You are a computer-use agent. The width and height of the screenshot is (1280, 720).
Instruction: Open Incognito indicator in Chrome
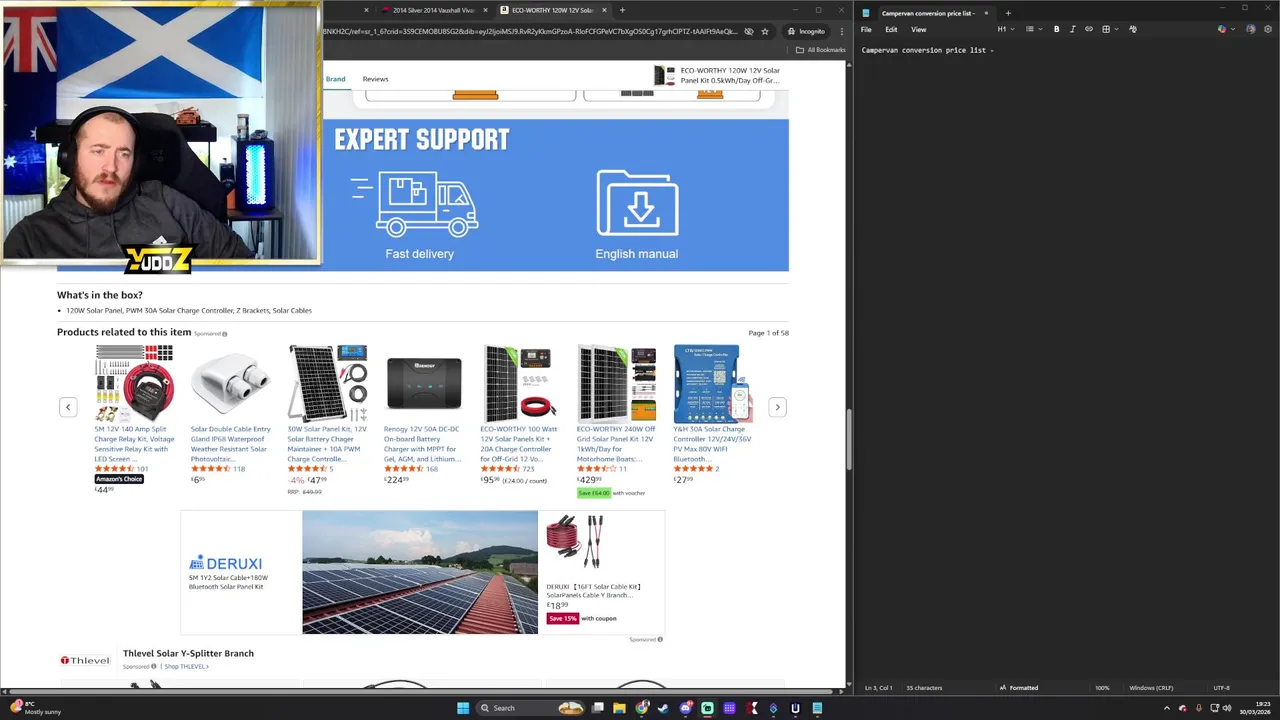pos(805,31)
